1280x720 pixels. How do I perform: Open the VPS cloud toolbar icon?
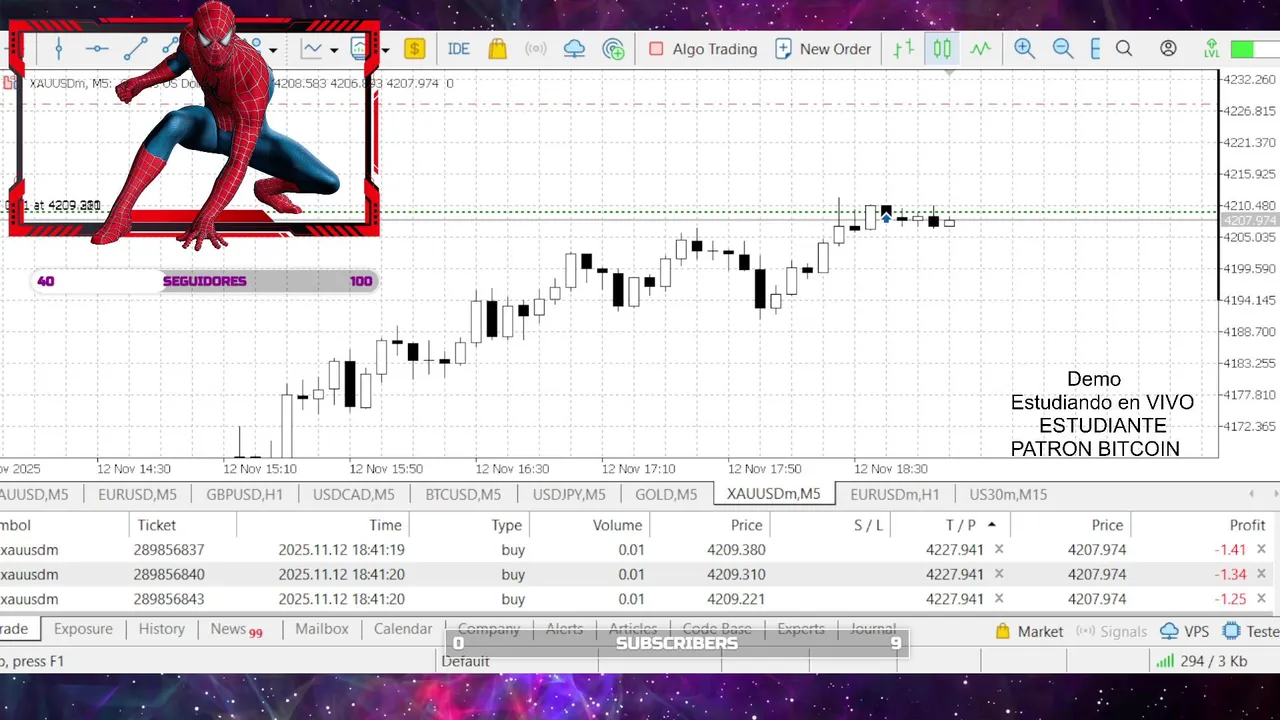[575, 48]
